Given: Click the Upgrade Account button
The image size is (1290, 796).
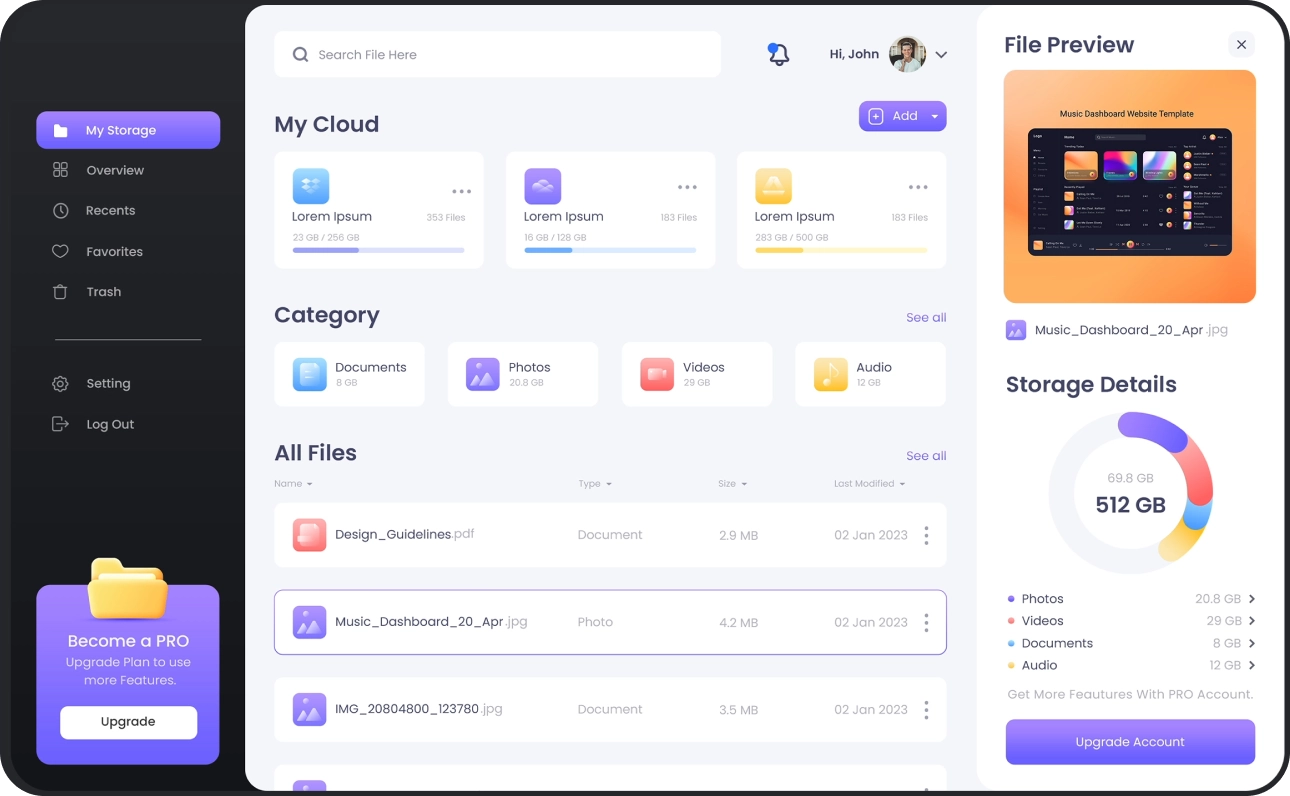Looking at the screenshot, I should click(x=1129, y=742).
